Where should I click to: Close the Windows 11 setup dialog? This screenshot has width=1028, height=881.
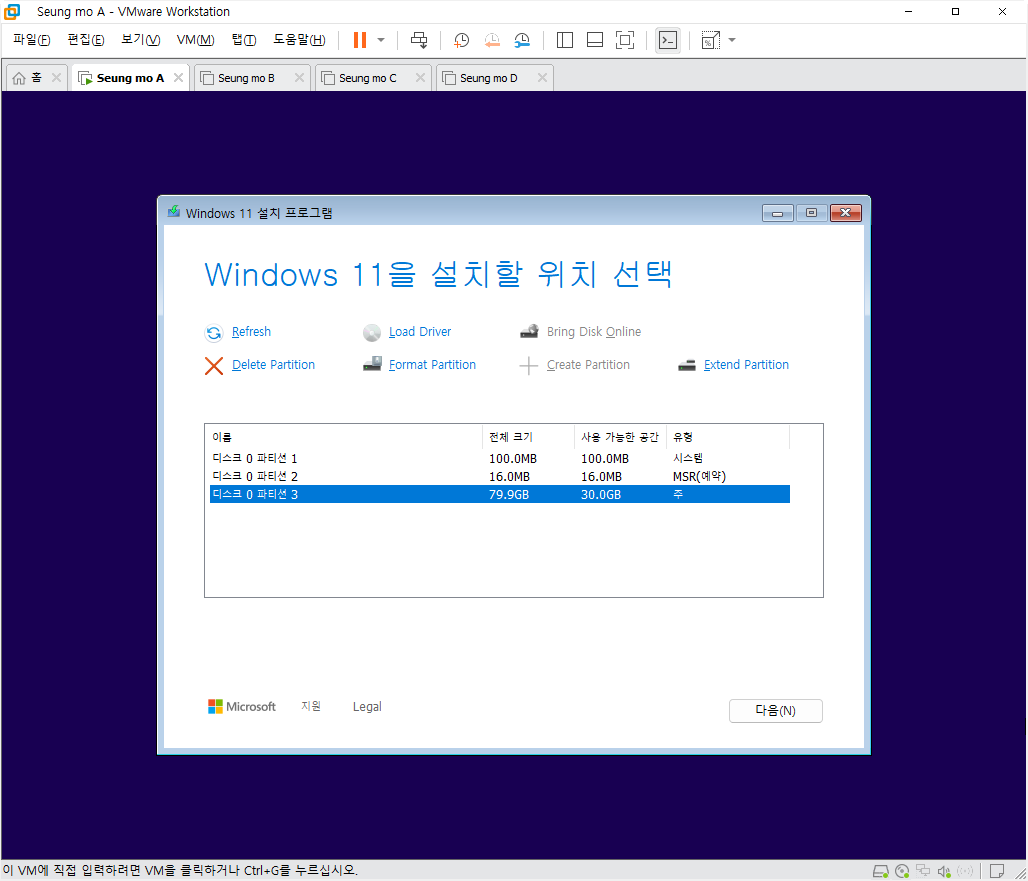[x=846, y=213]
